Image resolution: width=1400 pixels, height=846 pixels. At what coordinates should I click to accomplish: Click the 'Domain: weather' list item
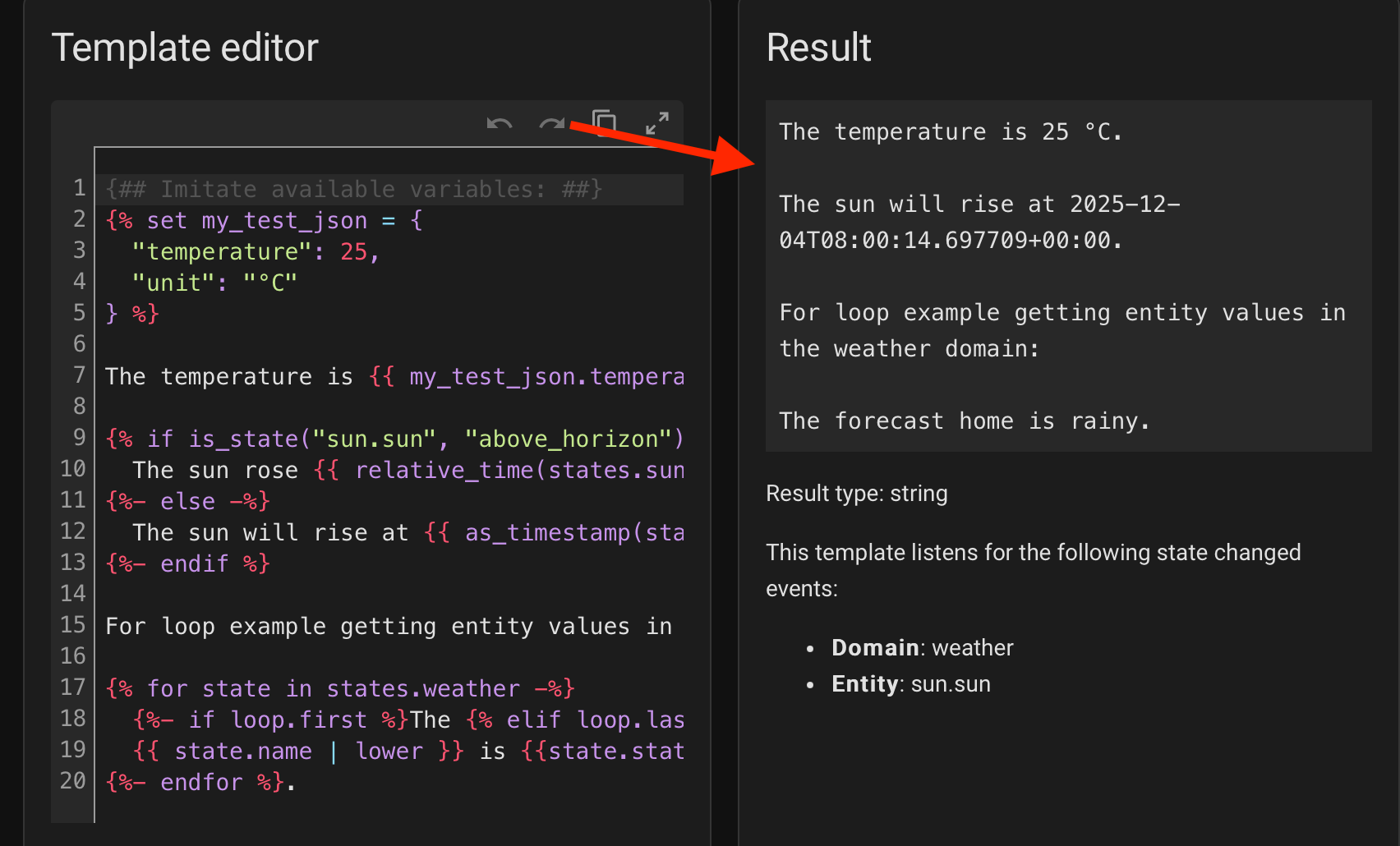click(922, 648)
